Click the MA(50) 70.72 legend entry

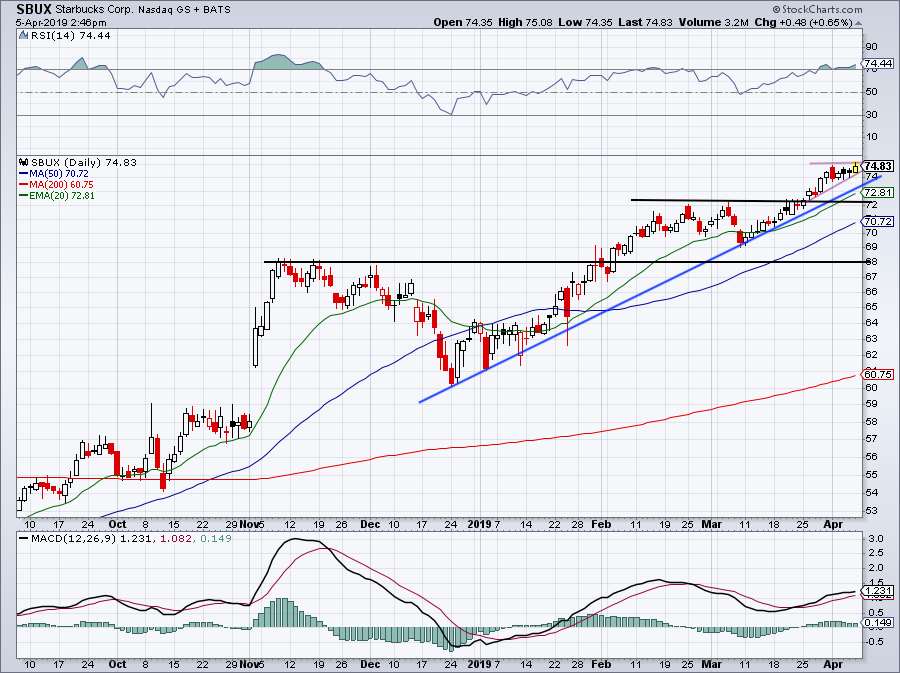tap(59, 174)
